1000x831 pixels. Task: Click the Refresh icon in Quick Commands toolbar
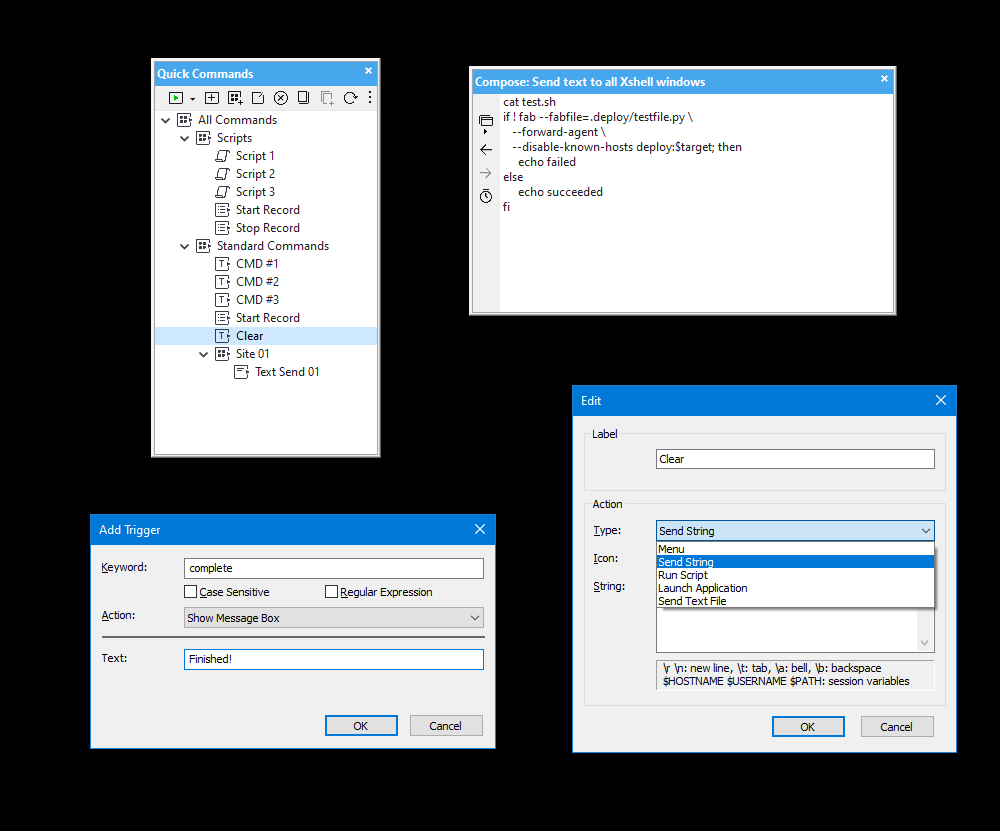point(350,98)
